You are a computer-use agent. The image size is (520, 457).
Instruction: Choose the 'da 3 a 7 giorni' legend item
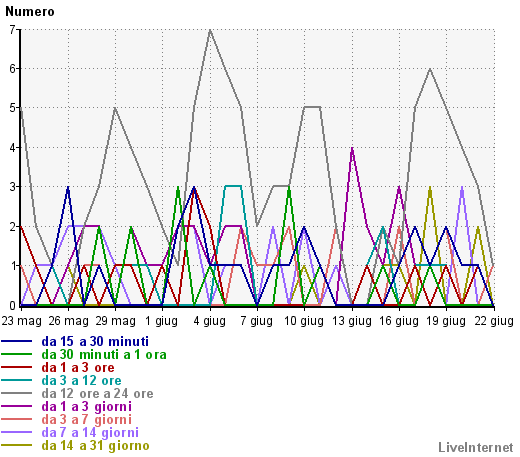(87, 419)
